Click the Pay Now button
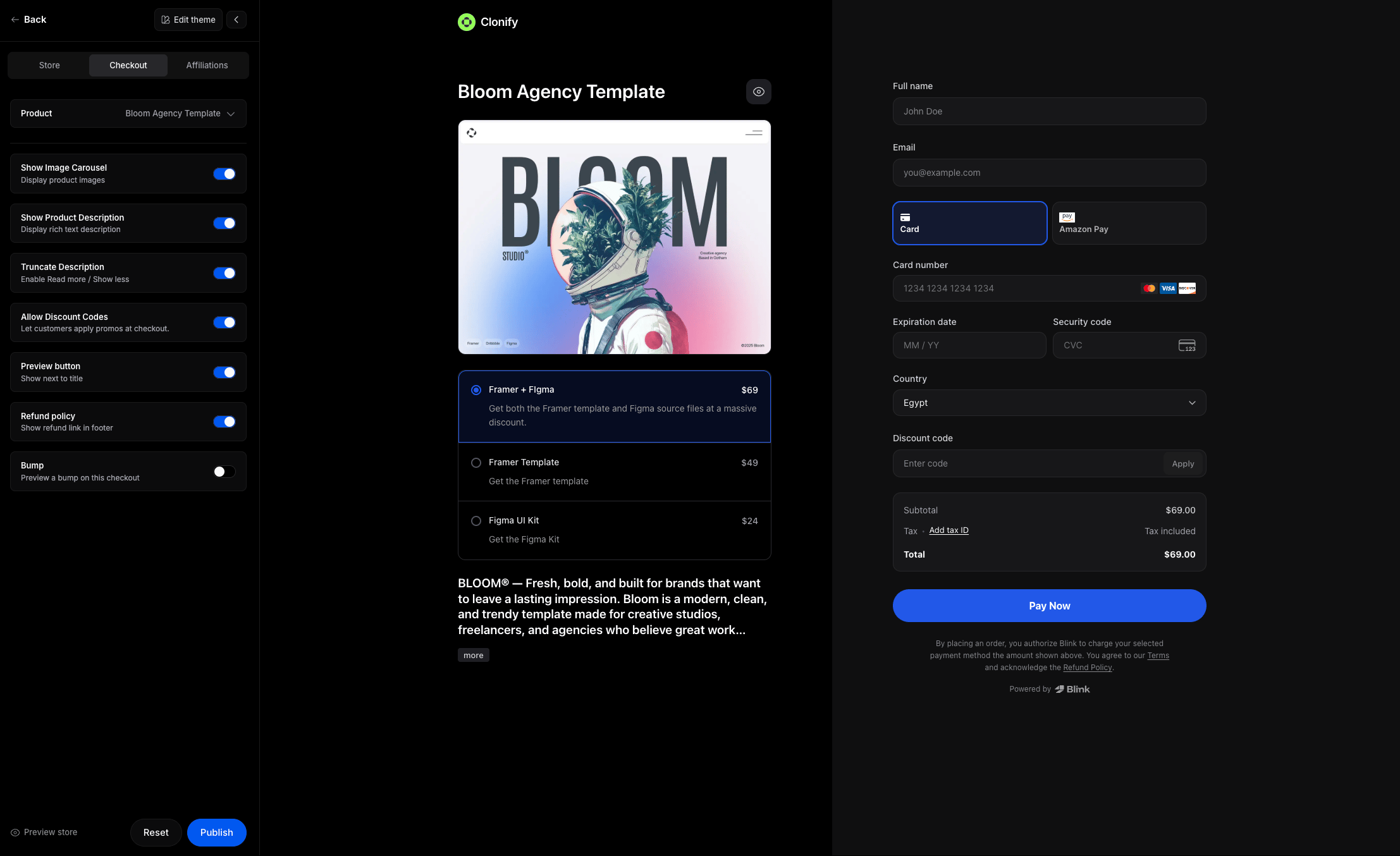Viewport: 1400px width, 856px height. pos(1050,606)
